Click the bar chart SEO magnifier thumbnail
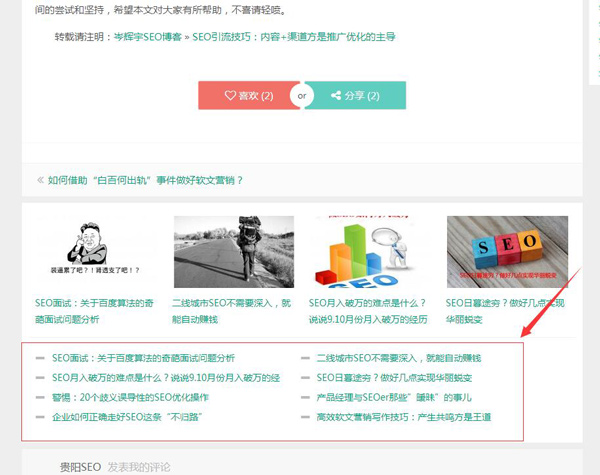 coord(370,252)
